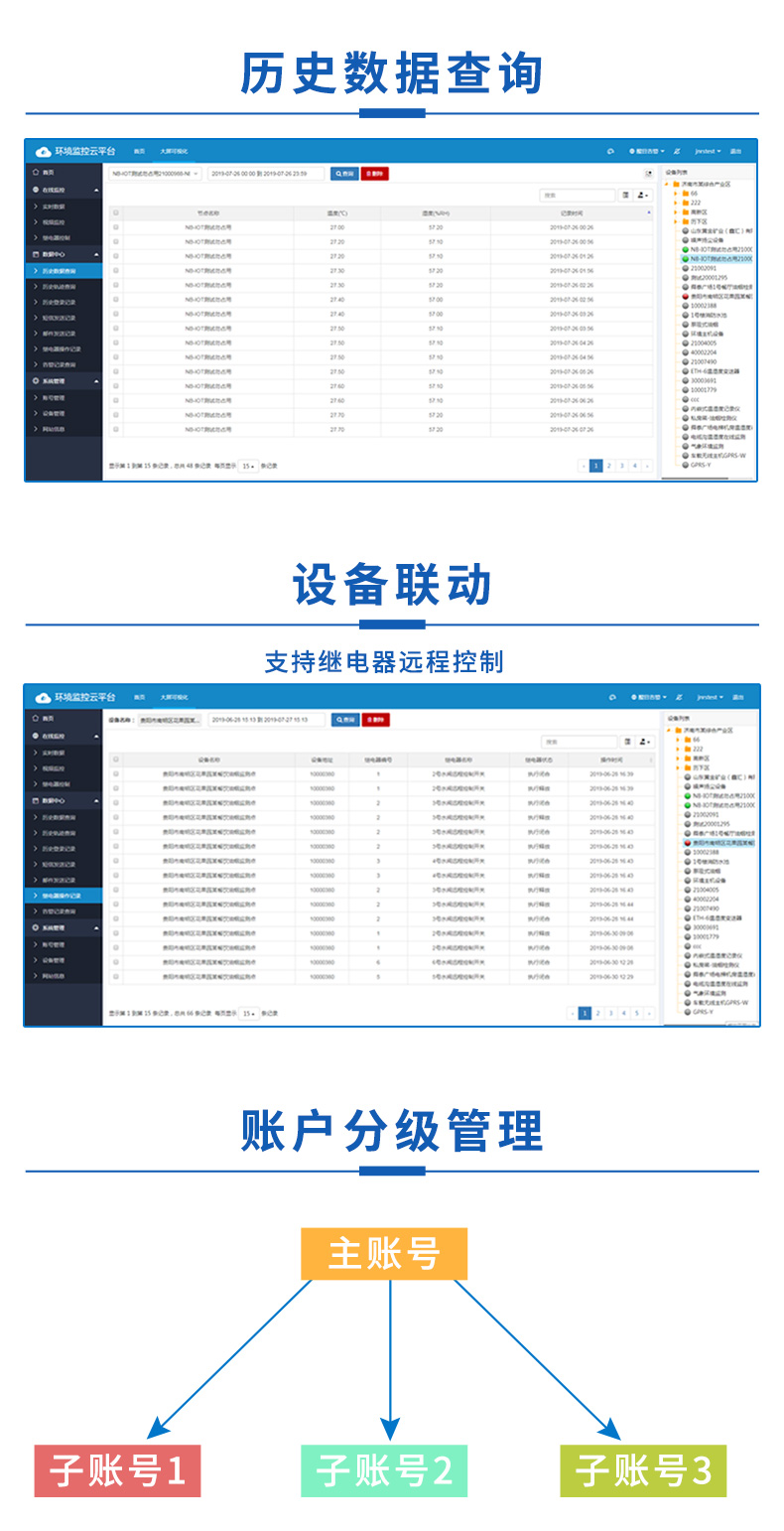Click export user icon above the 操作时间 column

[645, 742]
